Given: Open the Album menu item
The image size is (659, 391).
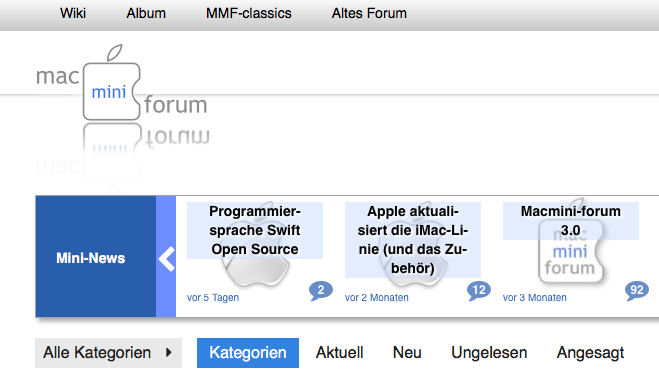Looking at the screenshot, I should [x=146, y=13].
